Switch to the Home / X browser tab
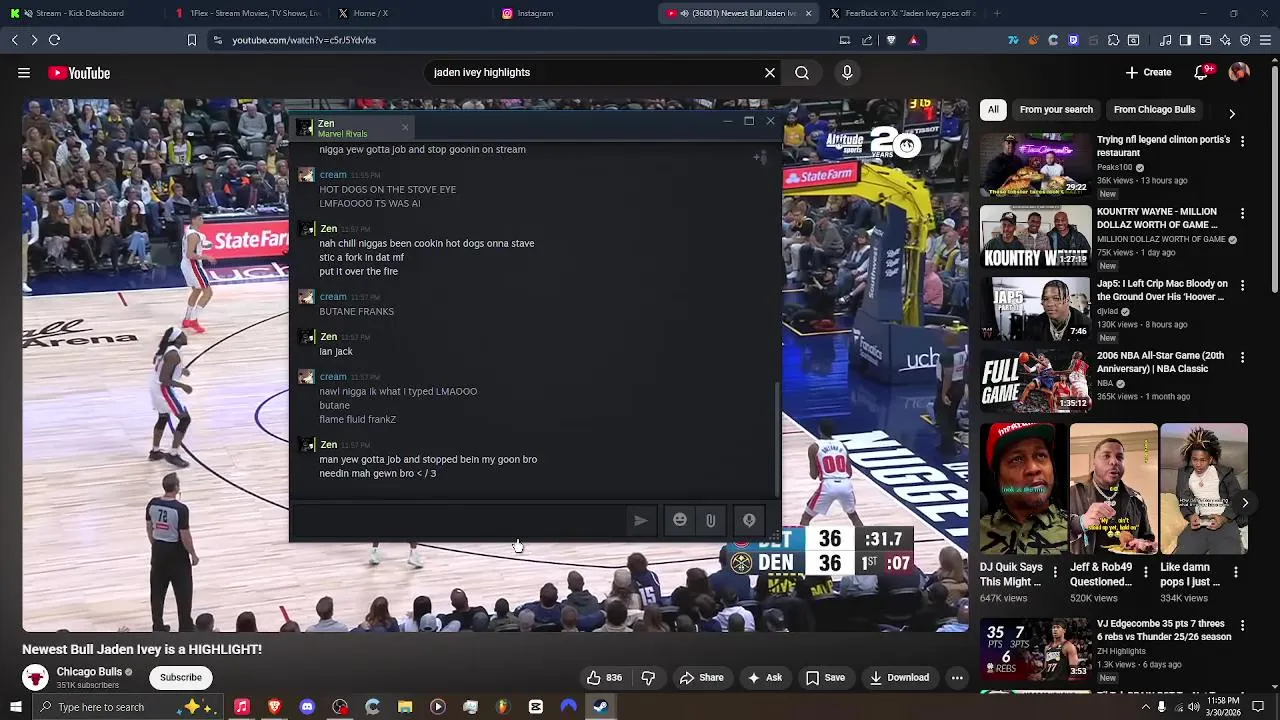Image resolution: width=1280 pixels, height=720 pixels. pos(409,13)
